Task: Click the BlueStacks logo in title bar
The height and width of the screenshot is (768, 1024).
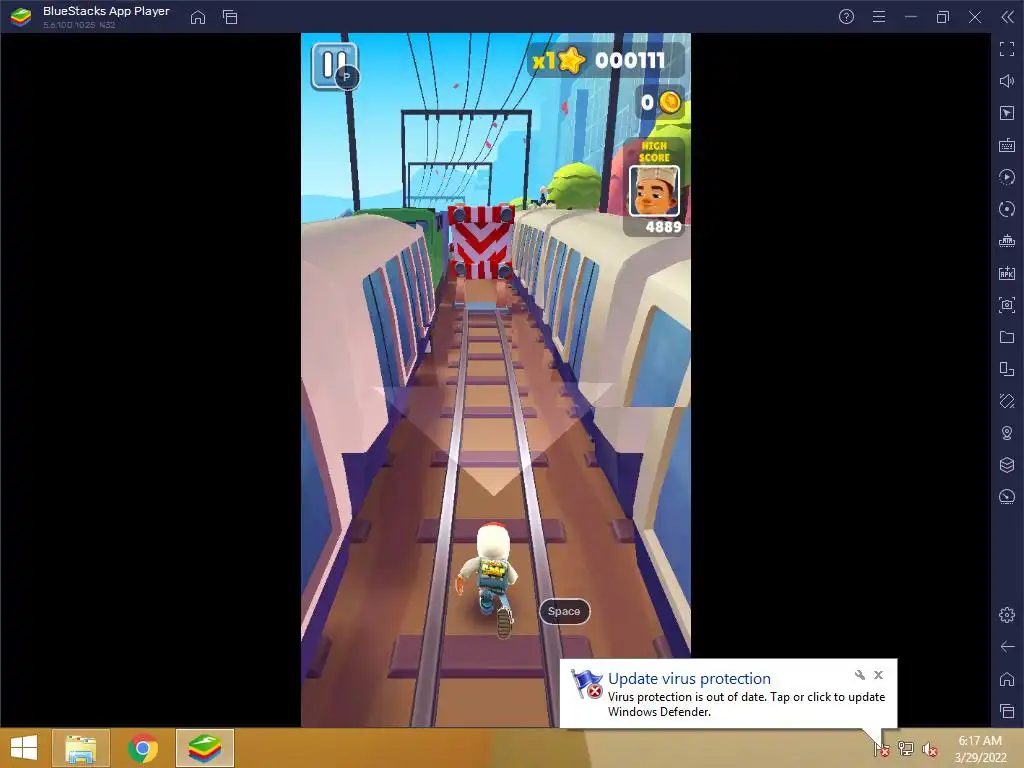Action: (21, 17)
